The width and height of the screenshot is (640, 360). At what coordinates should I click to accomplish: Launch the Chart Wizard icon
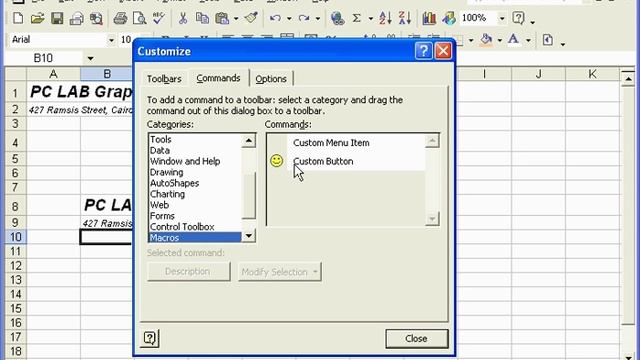[429, 18]
